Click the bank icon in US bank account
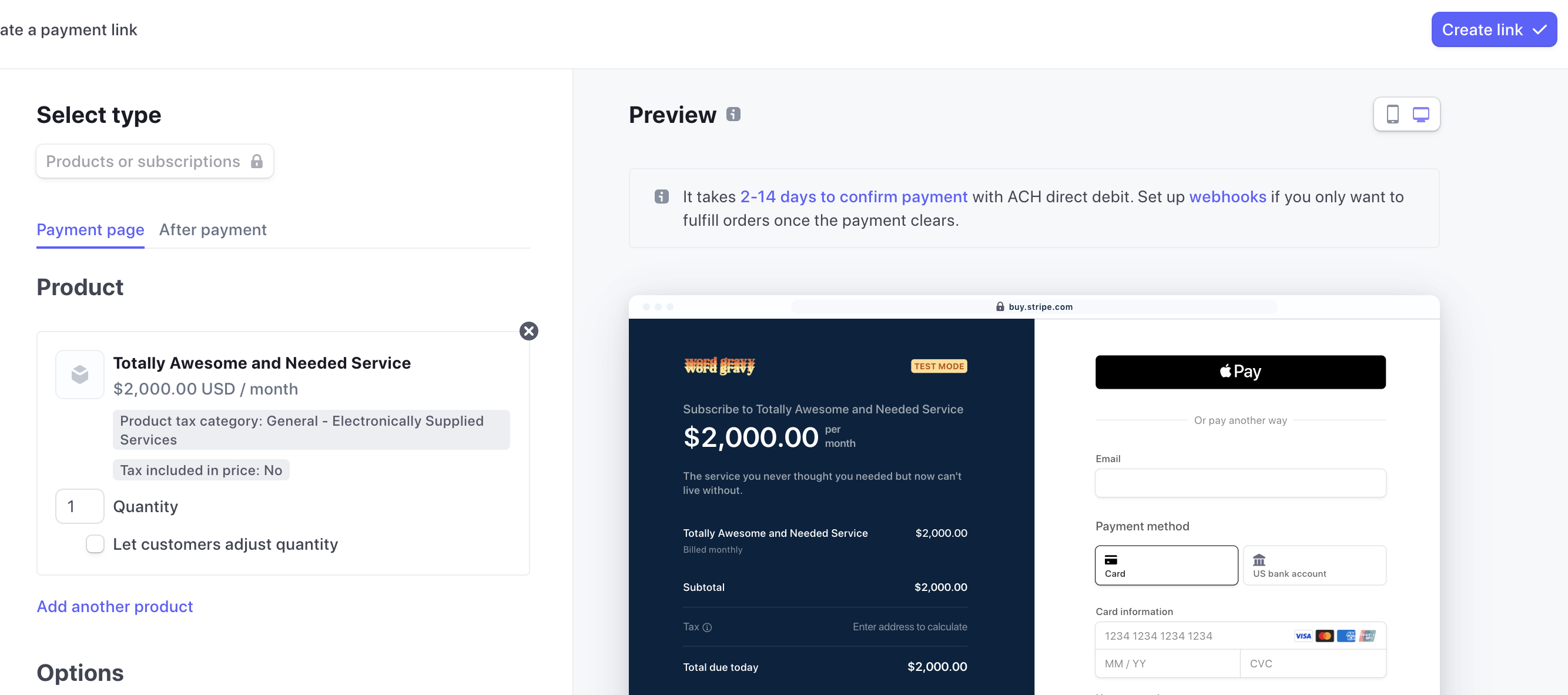Screen dimensions: 1568x695 pos(1259,560)
